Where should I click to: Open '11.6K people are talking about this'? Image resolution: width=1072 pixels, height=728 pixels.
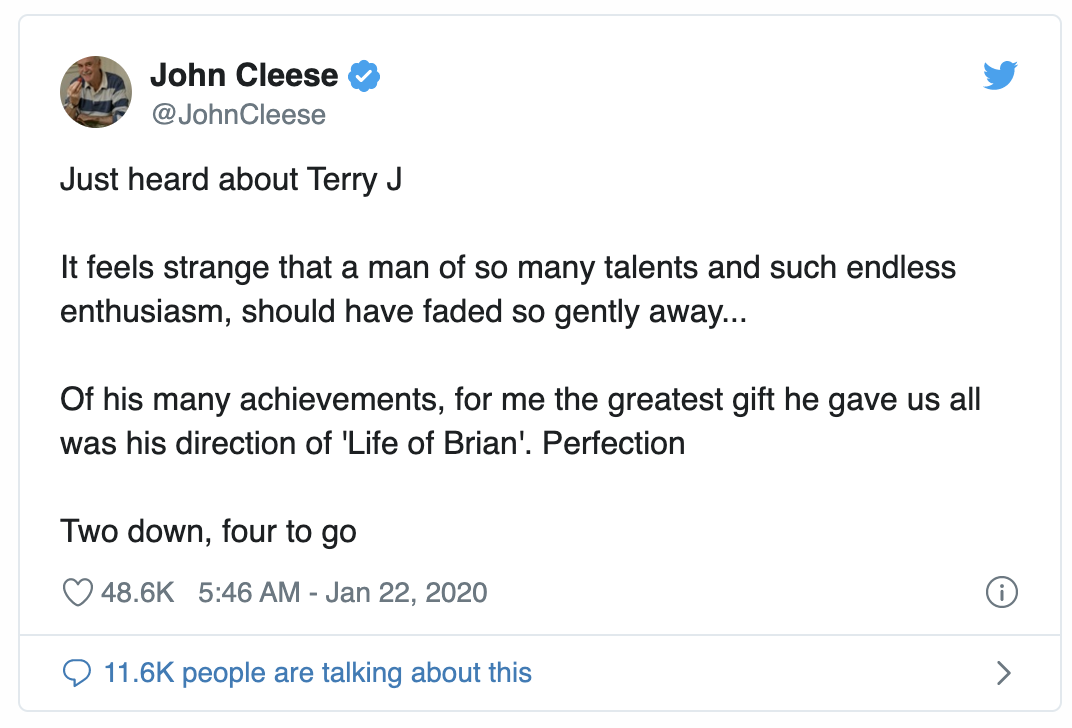click(x=317, y=672)
